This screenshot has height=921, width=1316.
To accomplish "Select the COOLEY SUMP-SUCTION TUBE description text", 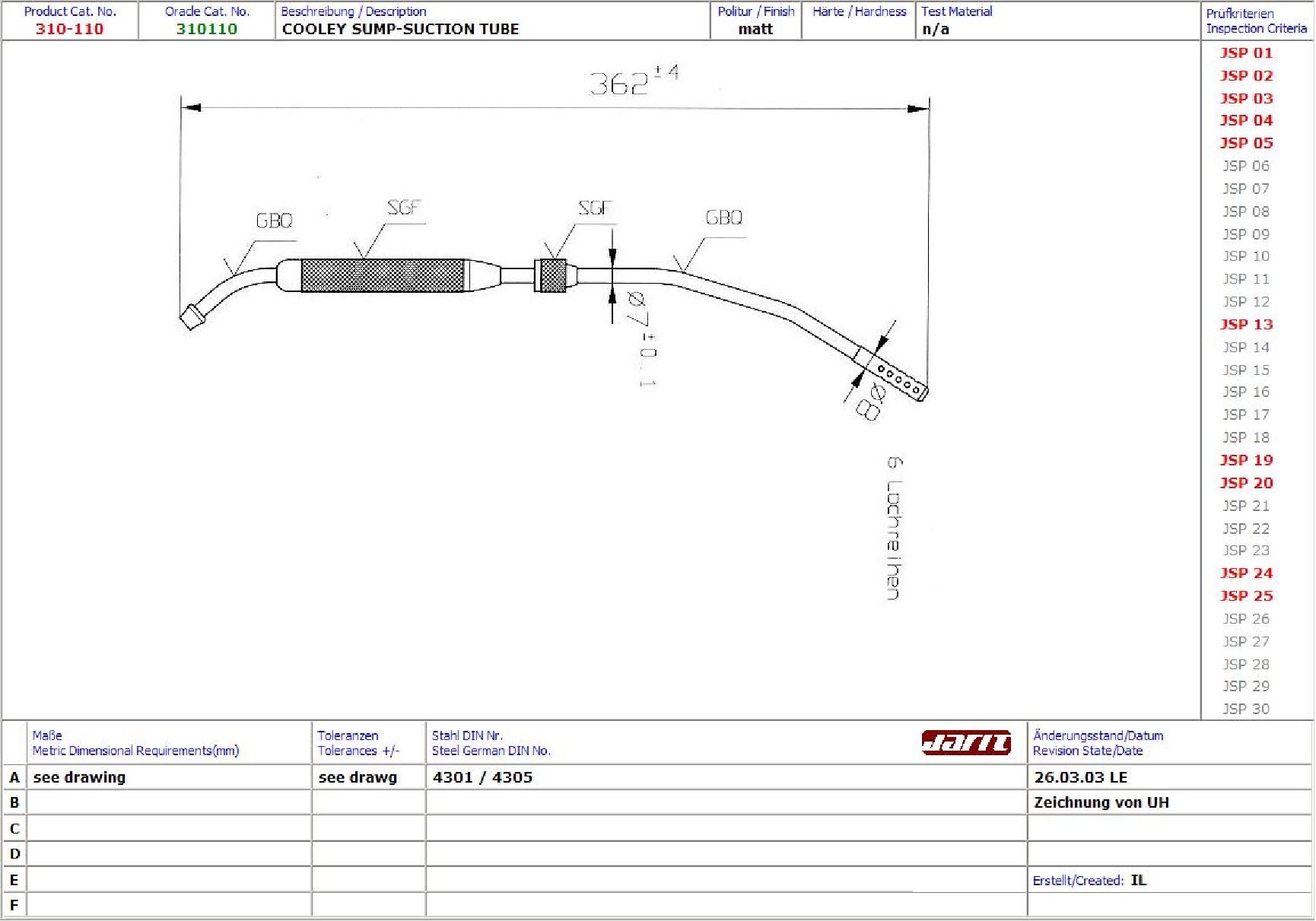I will click(x=400, y=29).
